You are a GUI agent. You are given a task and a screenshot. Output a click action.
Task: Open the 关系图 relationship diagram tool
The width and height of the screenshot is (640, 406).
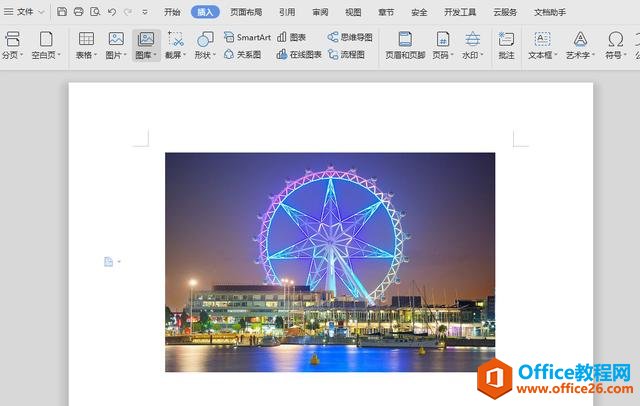[243, 54]
